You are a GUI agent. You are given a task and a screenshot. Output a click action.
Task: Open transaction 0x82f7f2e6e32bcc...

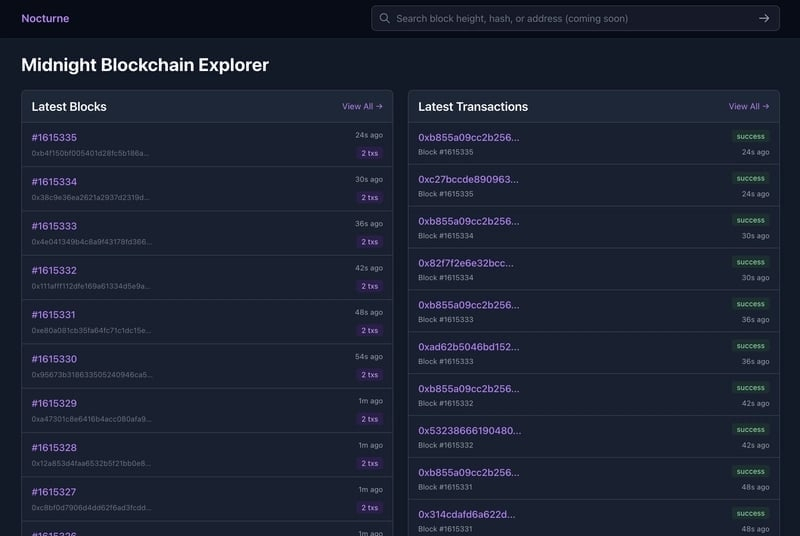click(x=465, y=263)
